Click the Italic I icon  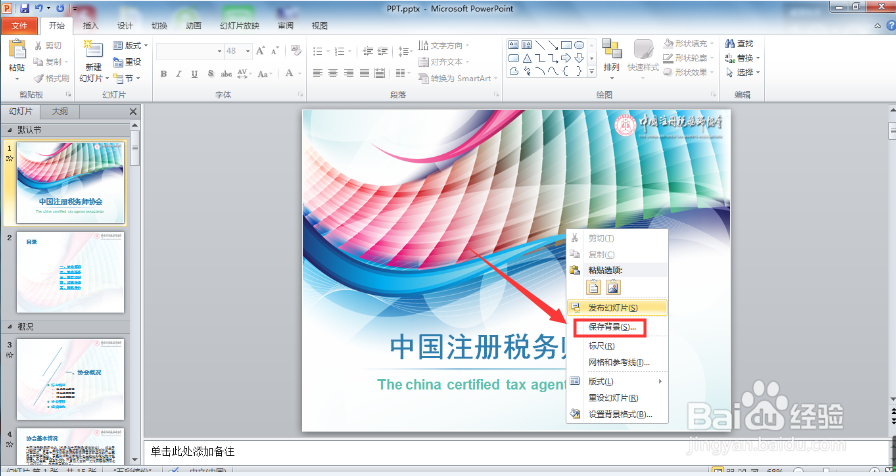pos(179,74)
